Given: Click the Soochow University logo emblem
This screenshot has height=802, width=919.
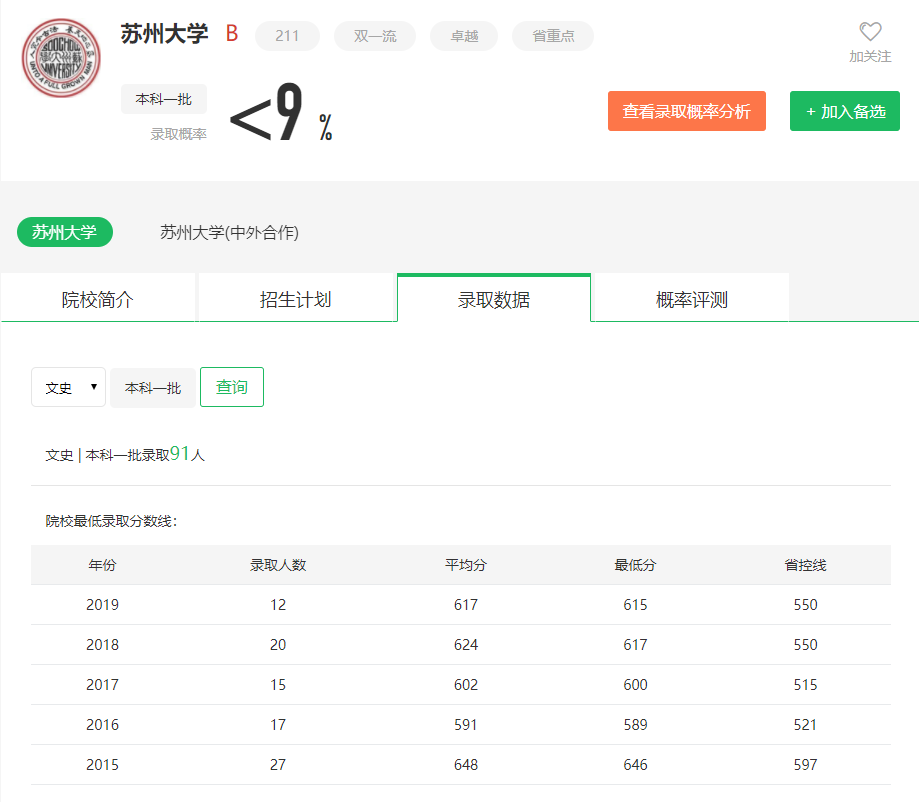Looking at the screenshot, I should [x=61, y=58].
